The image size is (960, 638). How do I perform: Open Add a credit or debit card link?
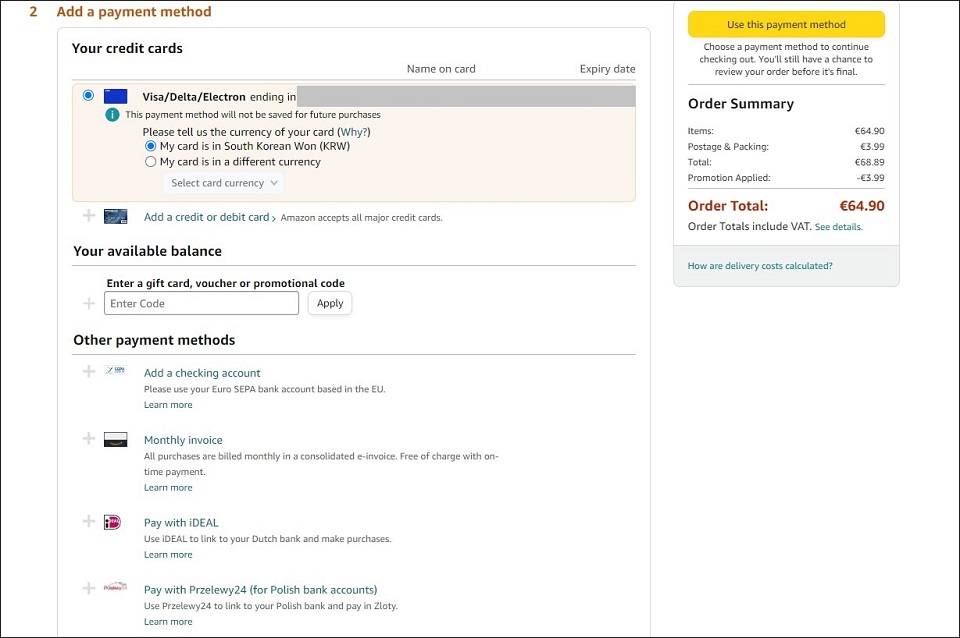tap(209, 217)
